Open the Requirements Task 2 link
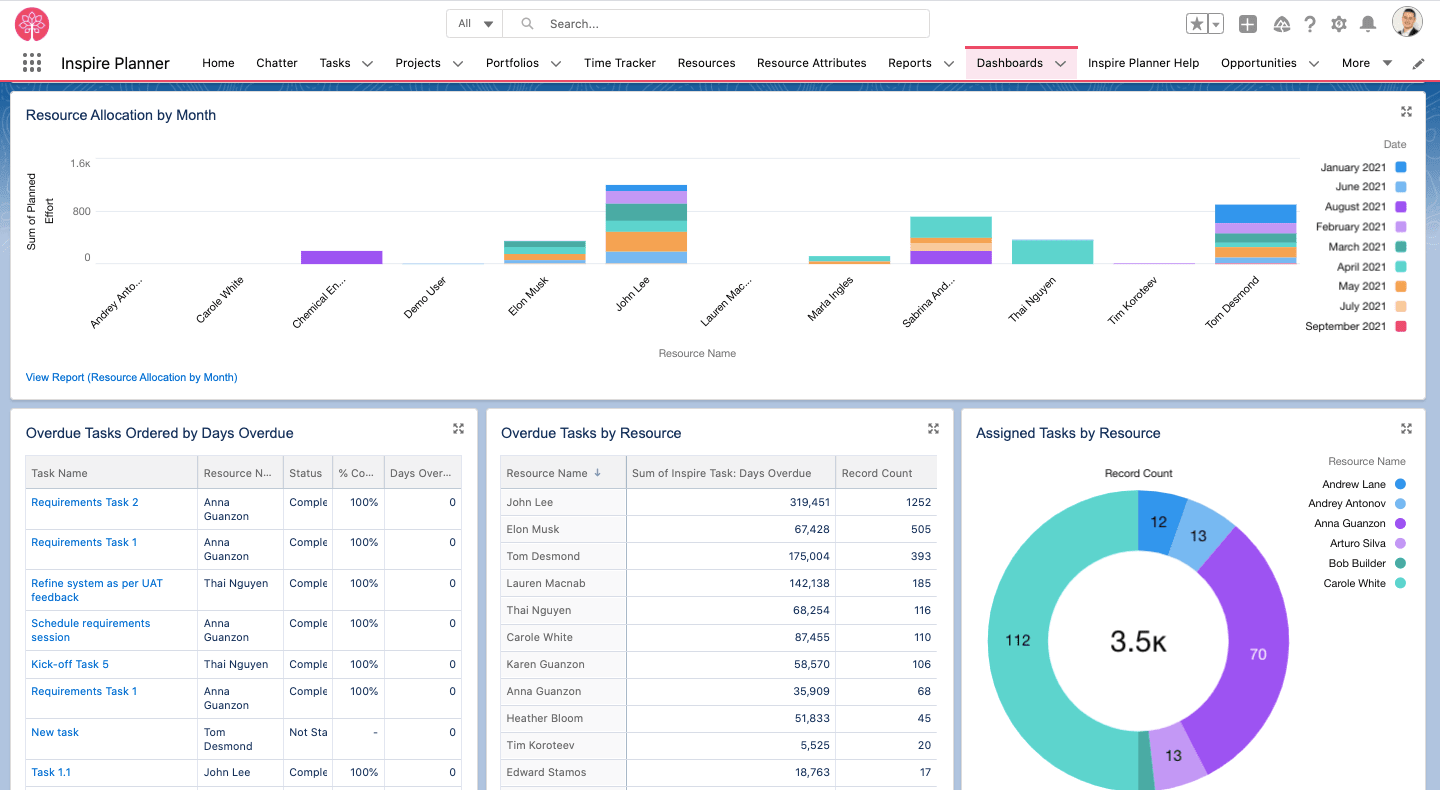Image resolution: width=1440 pixels, height=790 pixels. pos(85,502)
